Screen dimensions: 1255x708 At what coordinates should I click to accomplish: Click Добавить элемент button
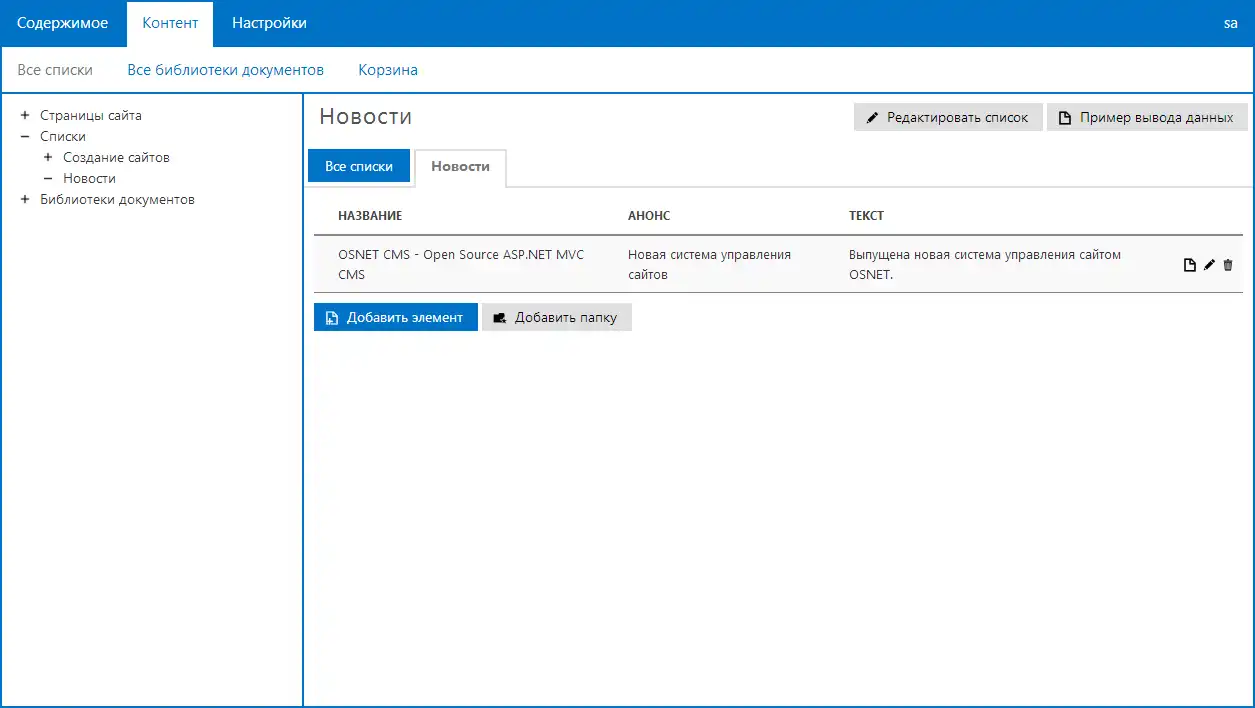coord(396,317)
